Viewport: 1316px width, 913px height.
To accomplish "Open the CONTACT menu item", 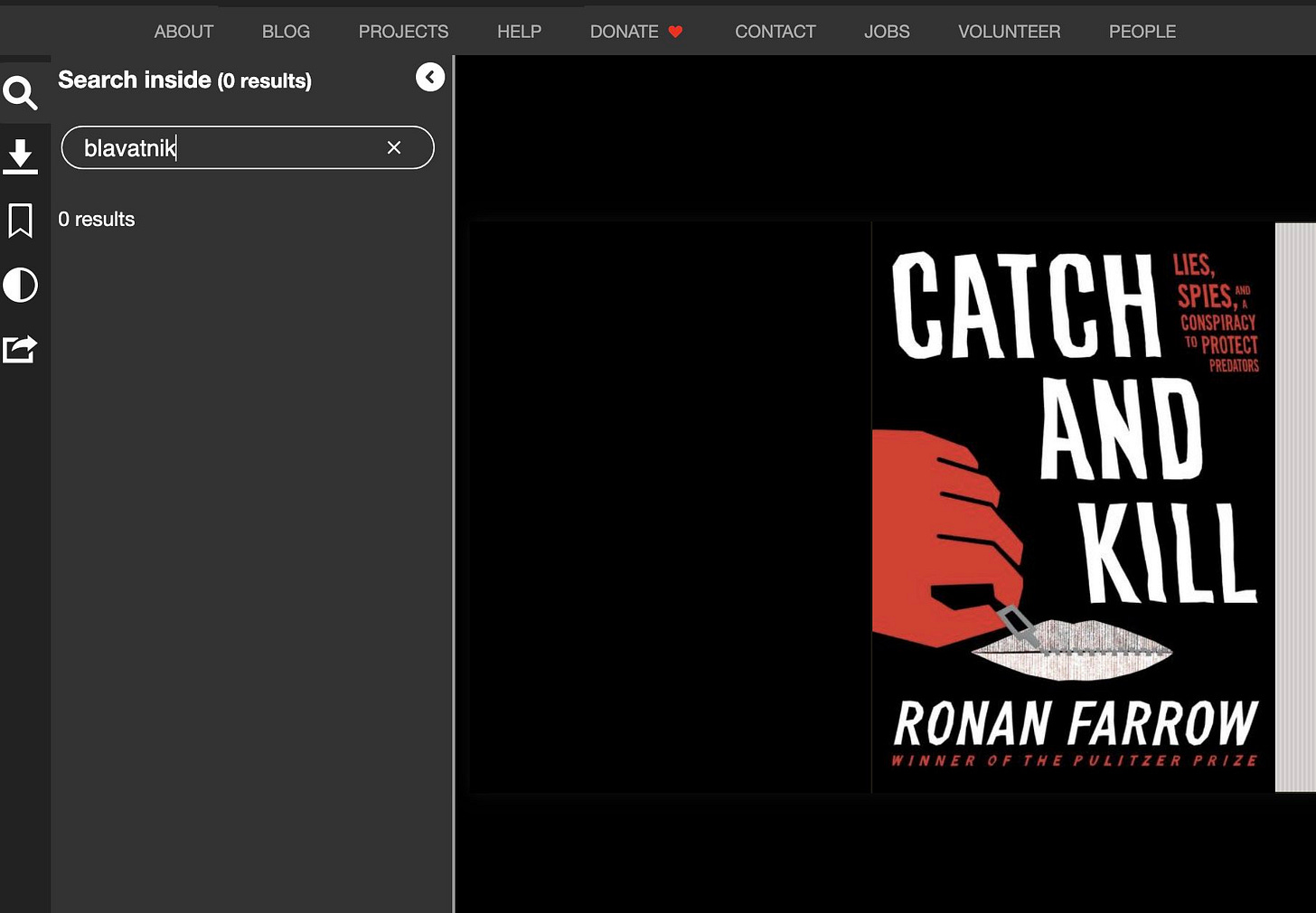I will tap(775, 32).
